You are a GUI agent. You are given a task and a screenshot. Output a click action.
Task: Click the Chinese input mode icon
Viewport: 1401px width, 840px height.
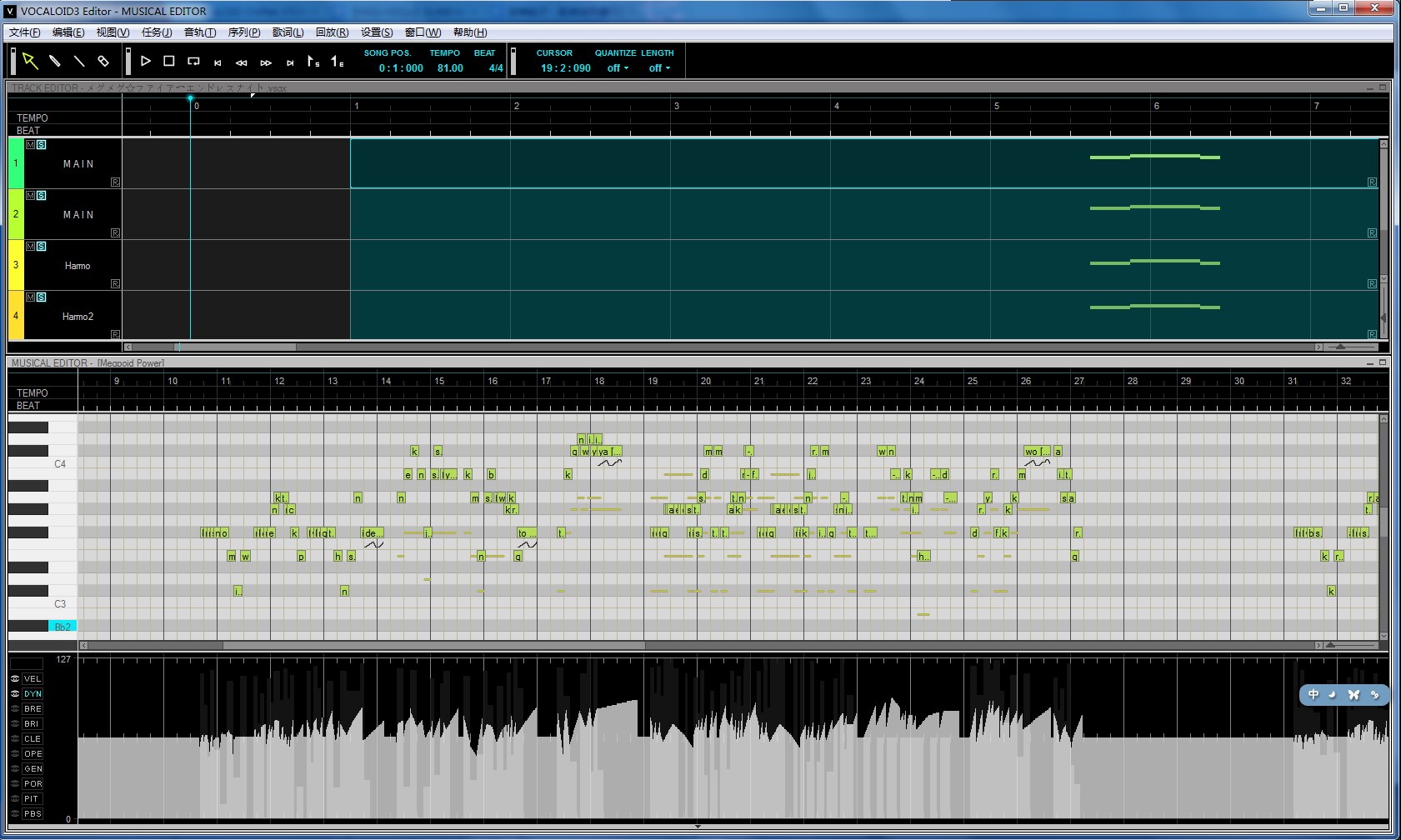coord(1313,694)
